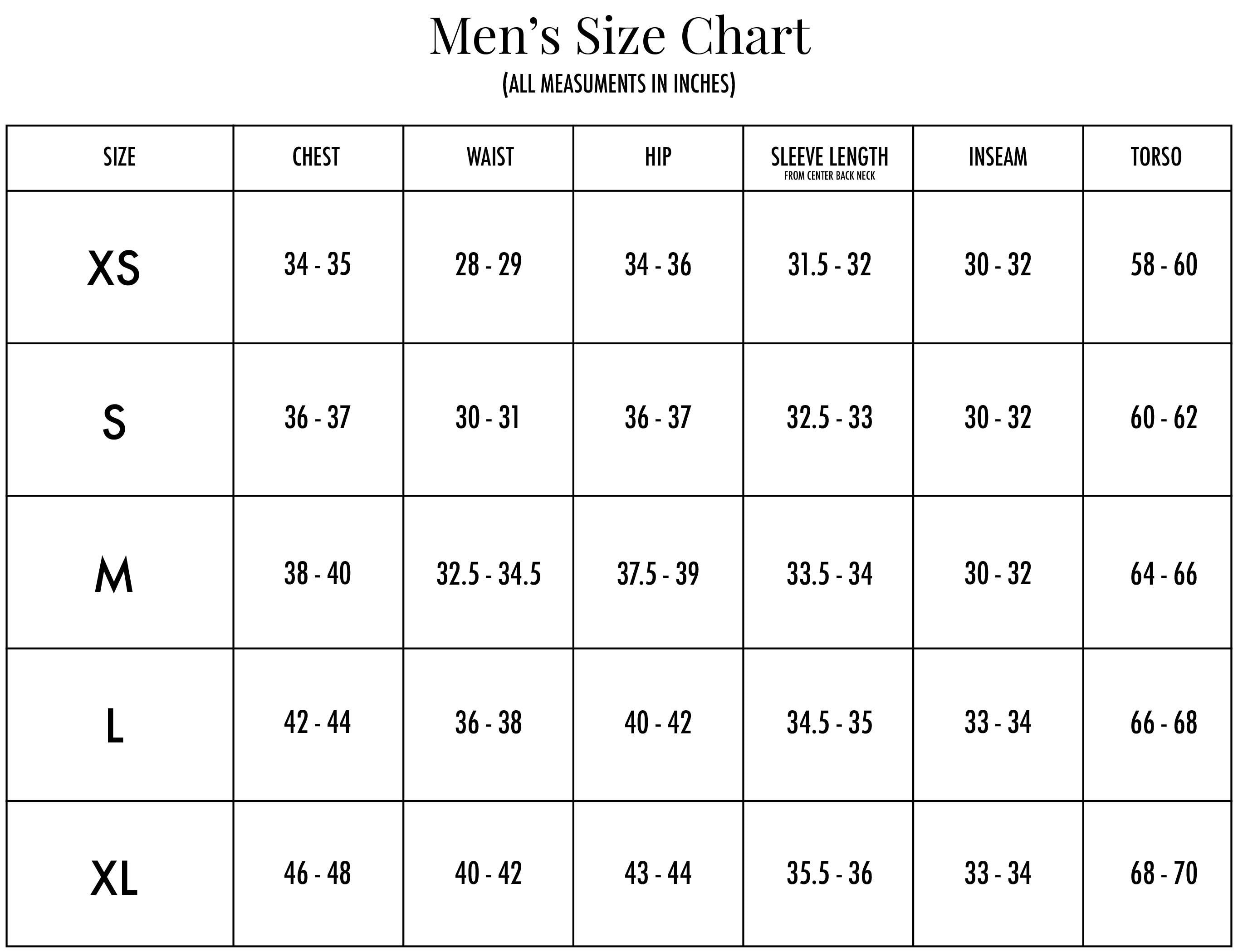1238x952 pixels.
Task: Select the XL inseam value 33 - 34
Action: click(x=998, y=873)
